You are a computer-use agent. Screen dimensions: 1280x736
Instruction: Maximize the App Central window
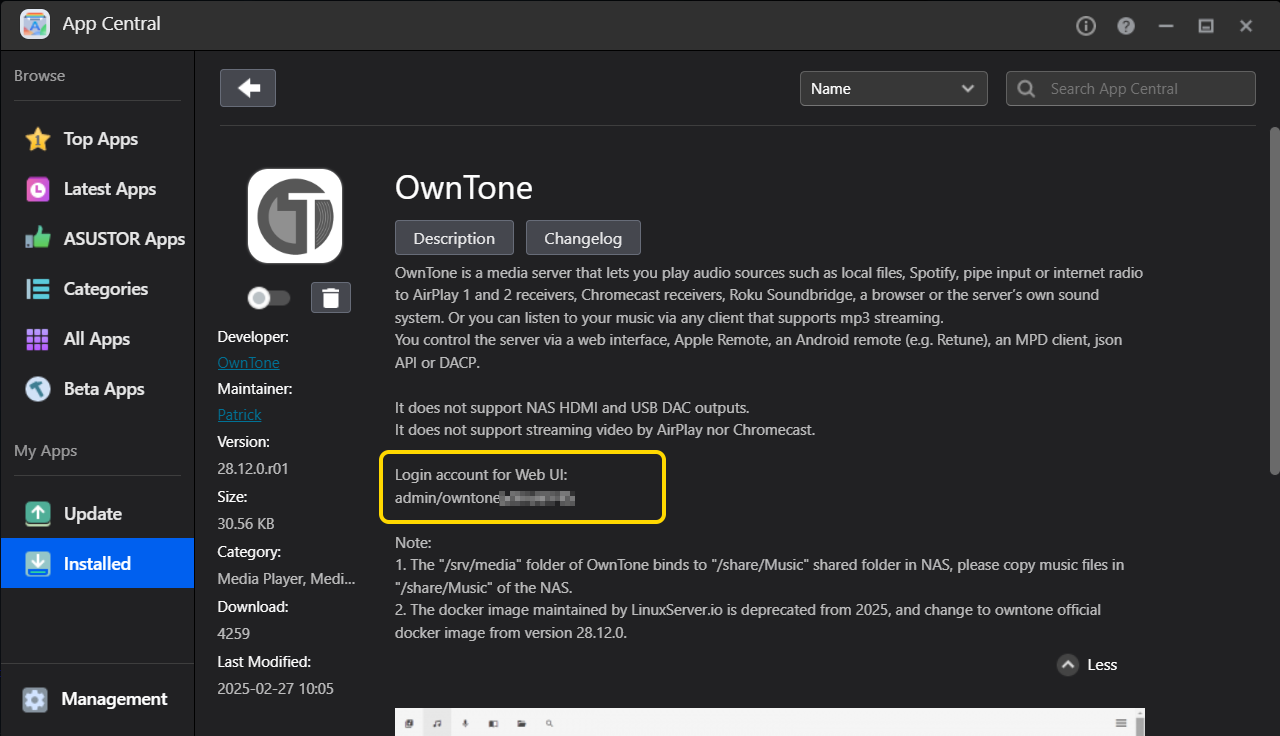[x=1206, y=26]
